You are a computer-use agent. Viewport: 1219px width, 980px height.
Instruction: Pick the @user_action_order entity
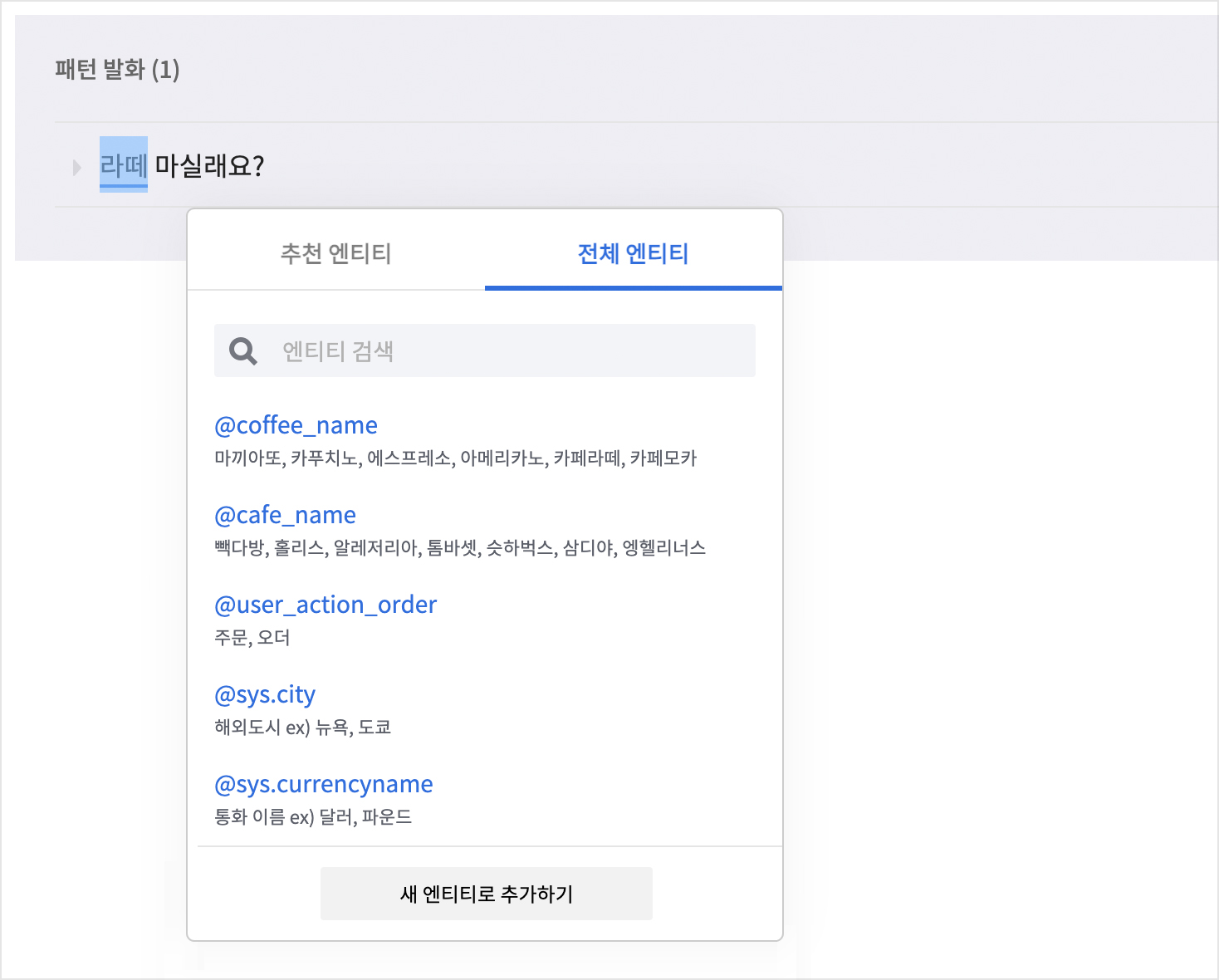(x=325, y=605)
